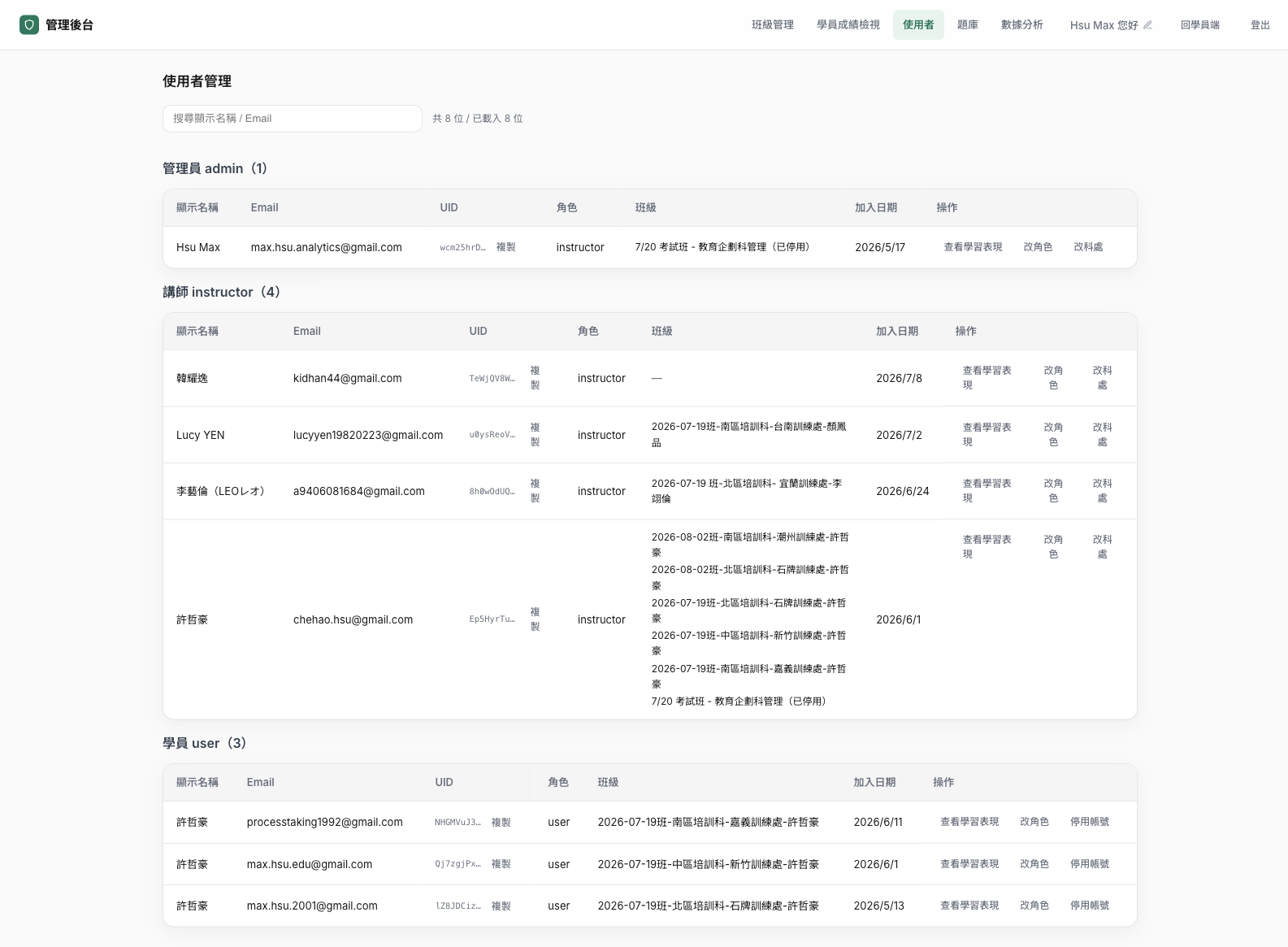The image size is (1288, 947).
Task: Click 登出 to log out
Action: pyautogui.click(x=1260, y=25)
